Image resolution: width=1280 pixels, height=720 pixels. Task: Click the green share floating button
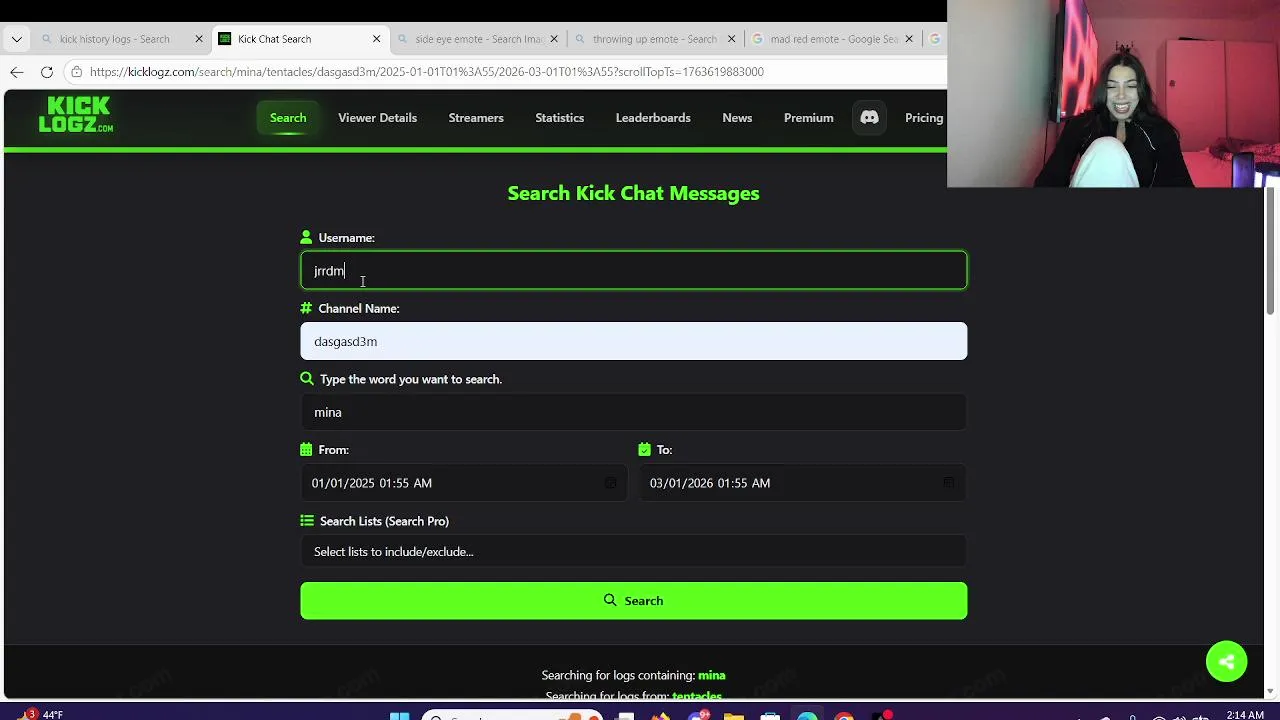tap(1226, 662)
